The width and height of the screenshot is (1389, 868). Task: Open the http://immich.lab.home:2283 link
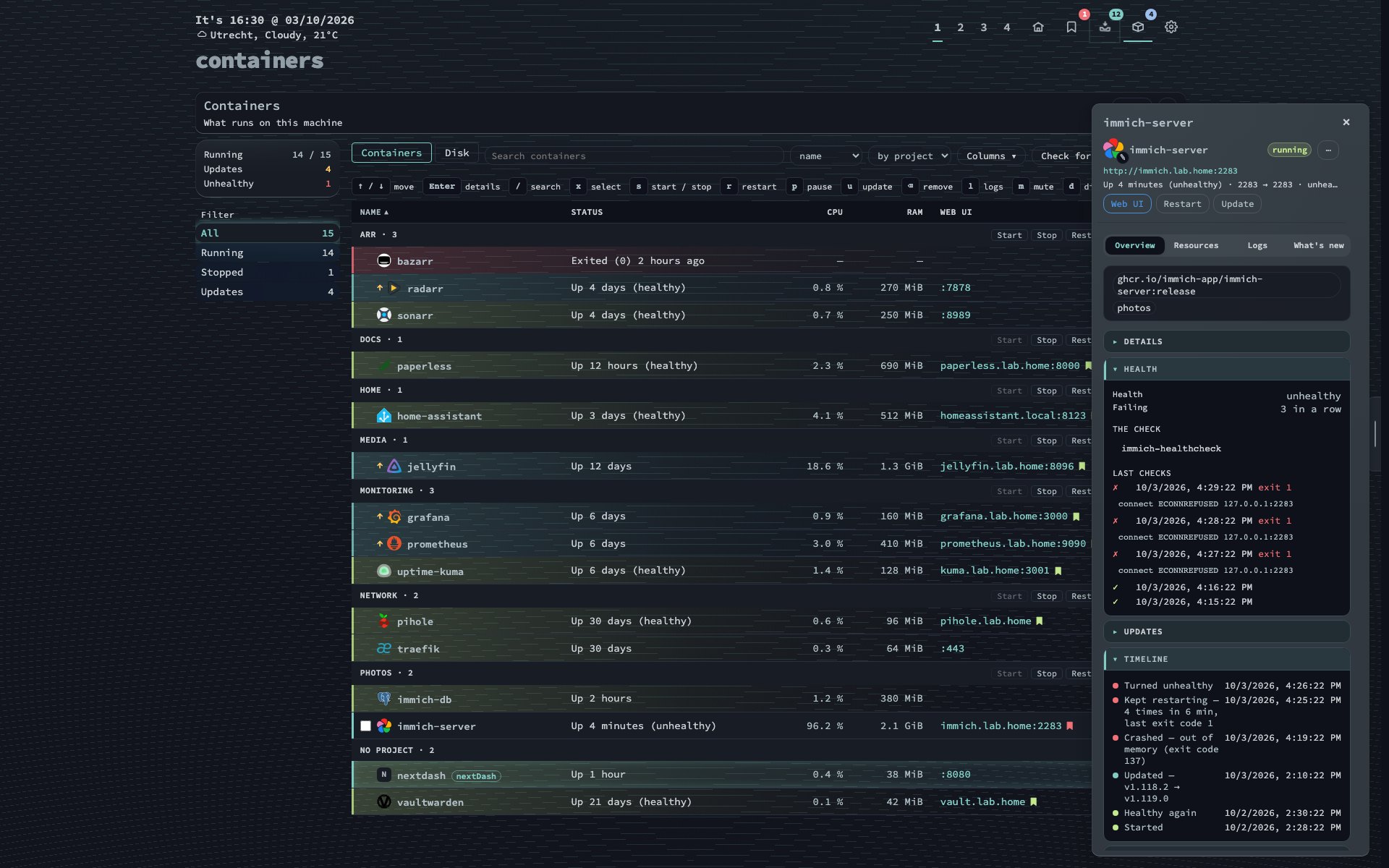point(1170,171)
